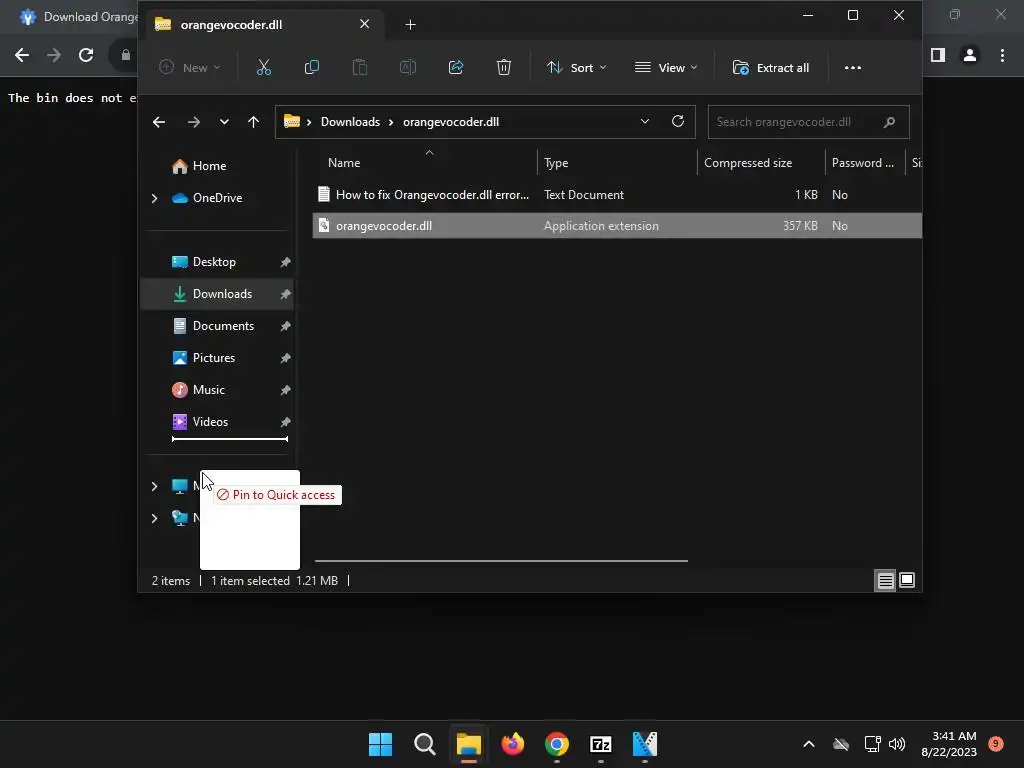1024x768 pixels.
Task: Open Windows Start menu
Action: (380, 744)
